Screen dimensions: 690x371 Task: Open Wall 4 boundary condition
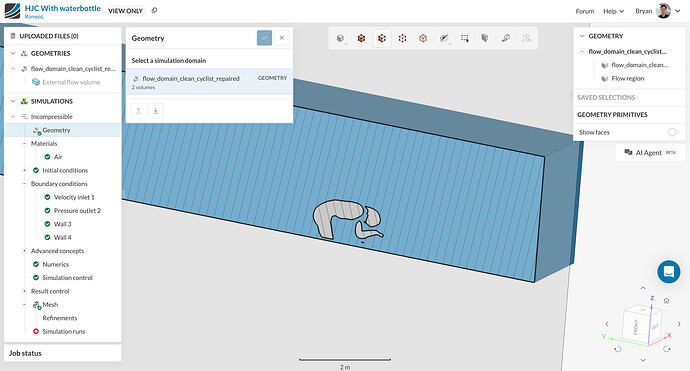pos(62,237)
